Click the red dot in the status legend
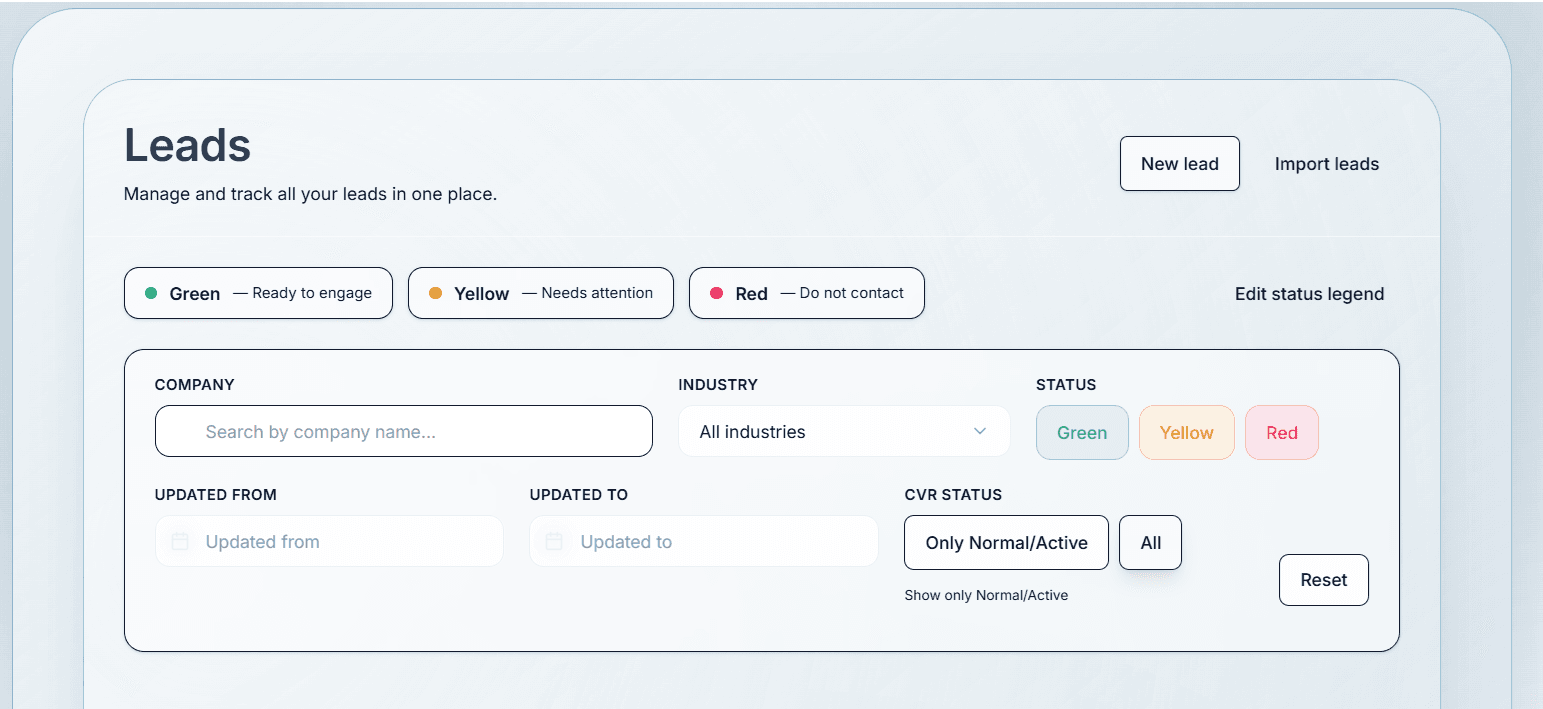The width and height of the screenshot is (1543, 709). [716, 293]
